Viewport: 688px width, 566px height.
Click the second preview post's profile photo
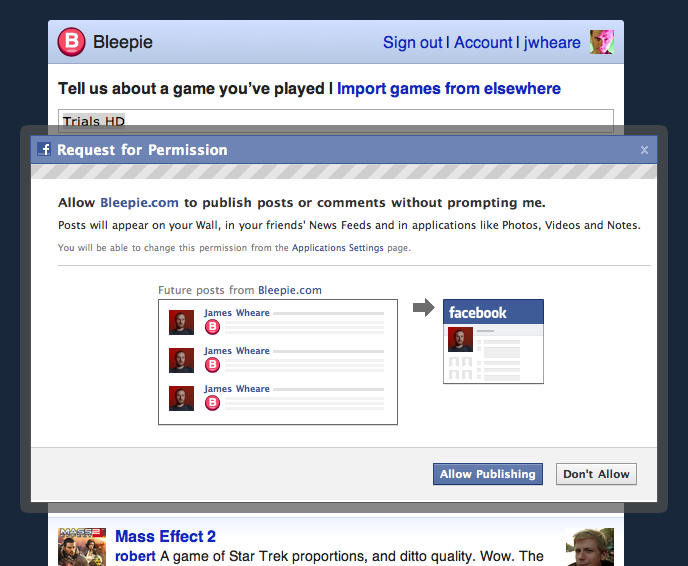[181, 360]
